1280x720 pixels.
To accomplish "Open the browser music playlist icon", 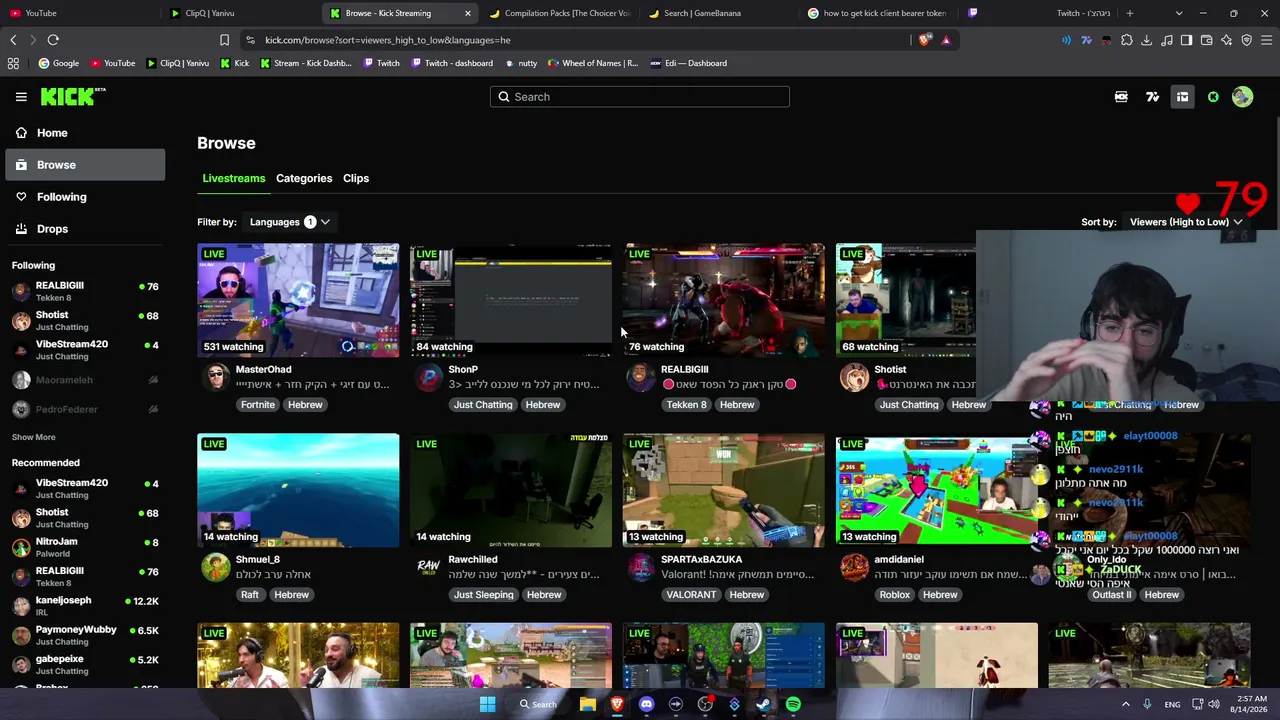I will (1167, 40).
